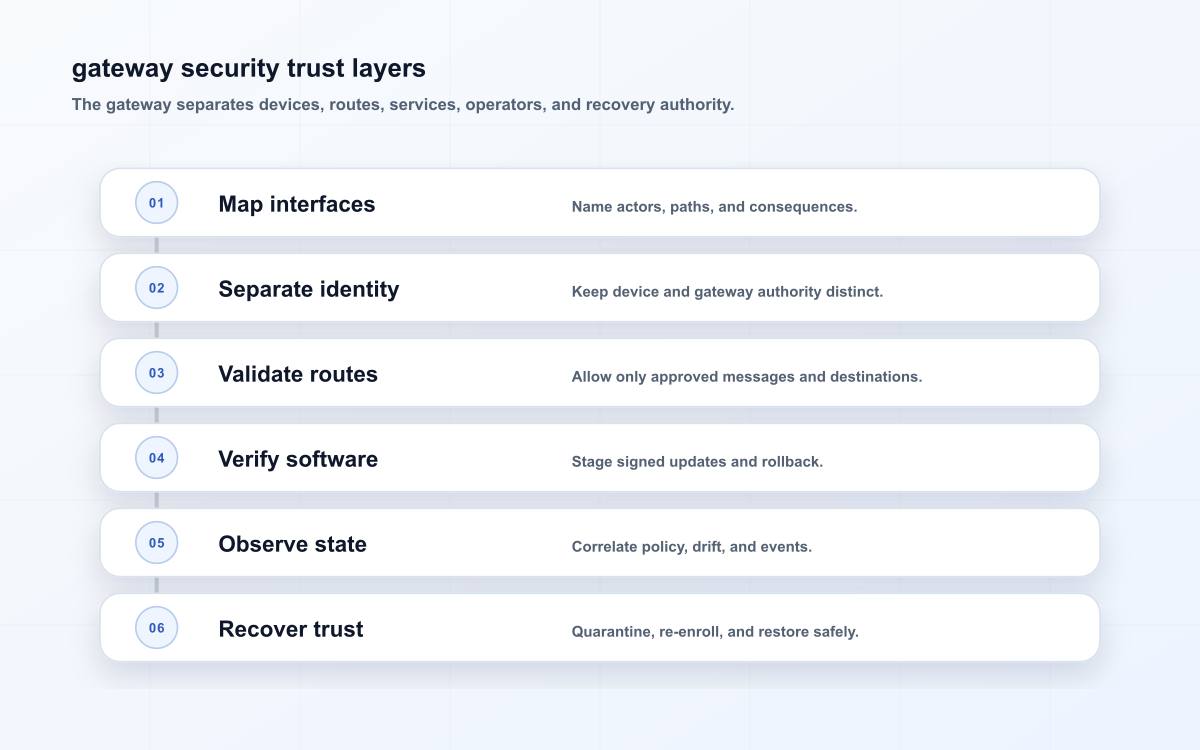Select 'Keep device and gateway authority distinct' text

(727, 292)
